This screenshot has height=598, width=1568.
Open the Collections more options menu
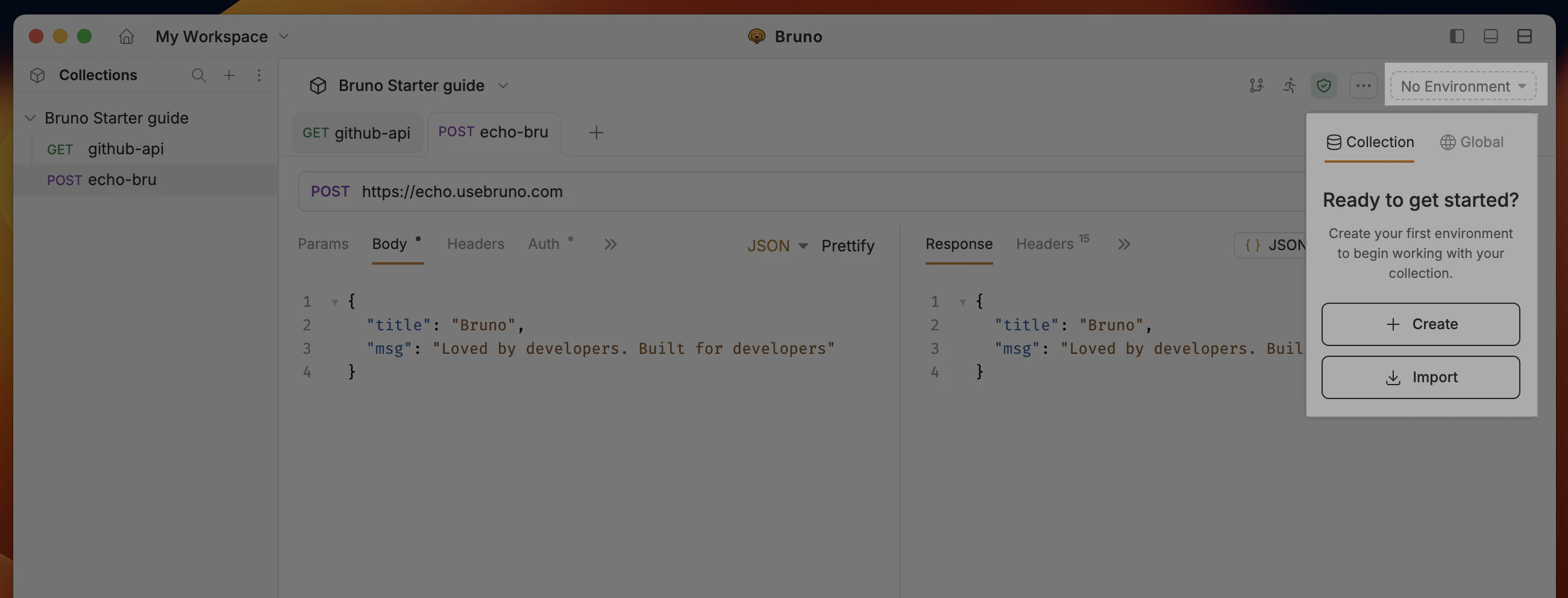(x=259, y=75)
